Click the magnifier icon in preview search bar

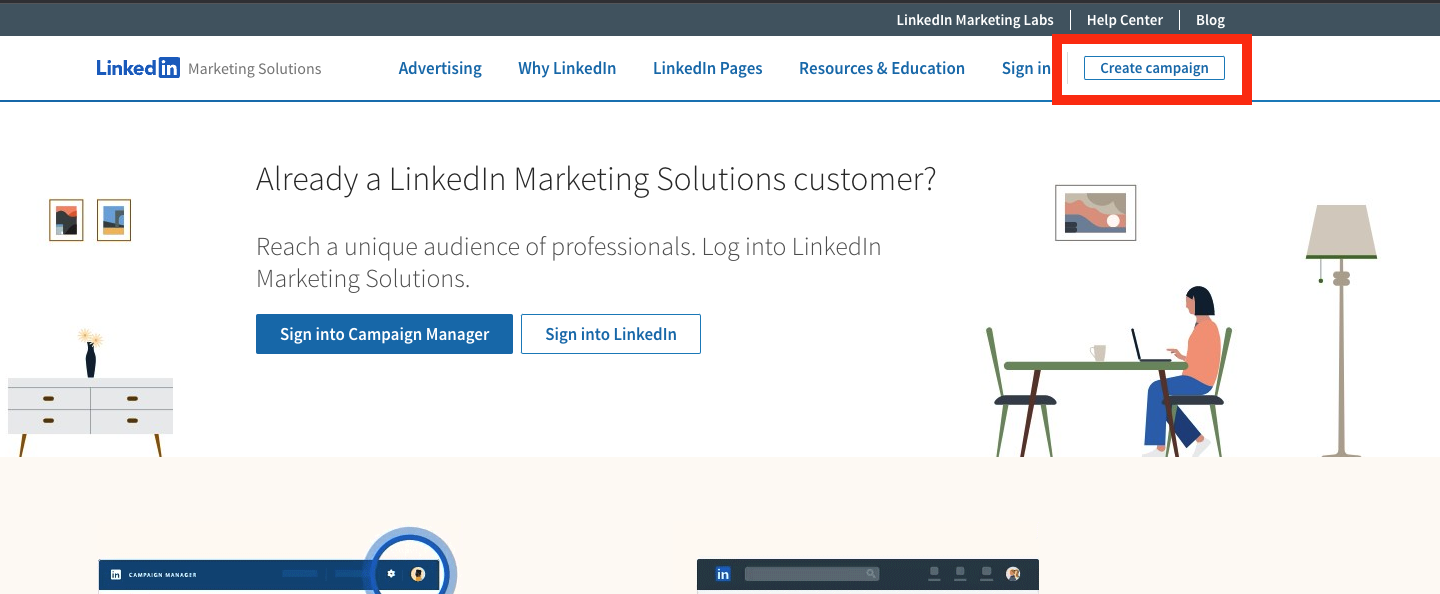tap(871, 574)
